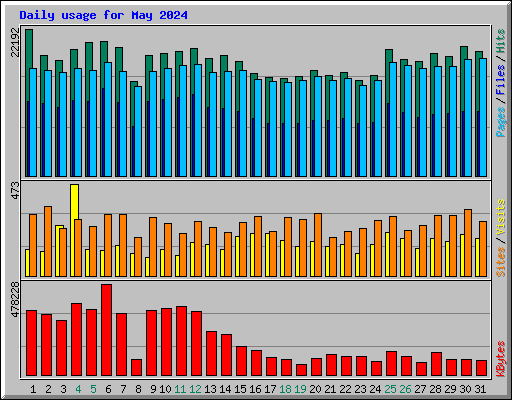Click the green weekend day 12 label

point(195,389)
